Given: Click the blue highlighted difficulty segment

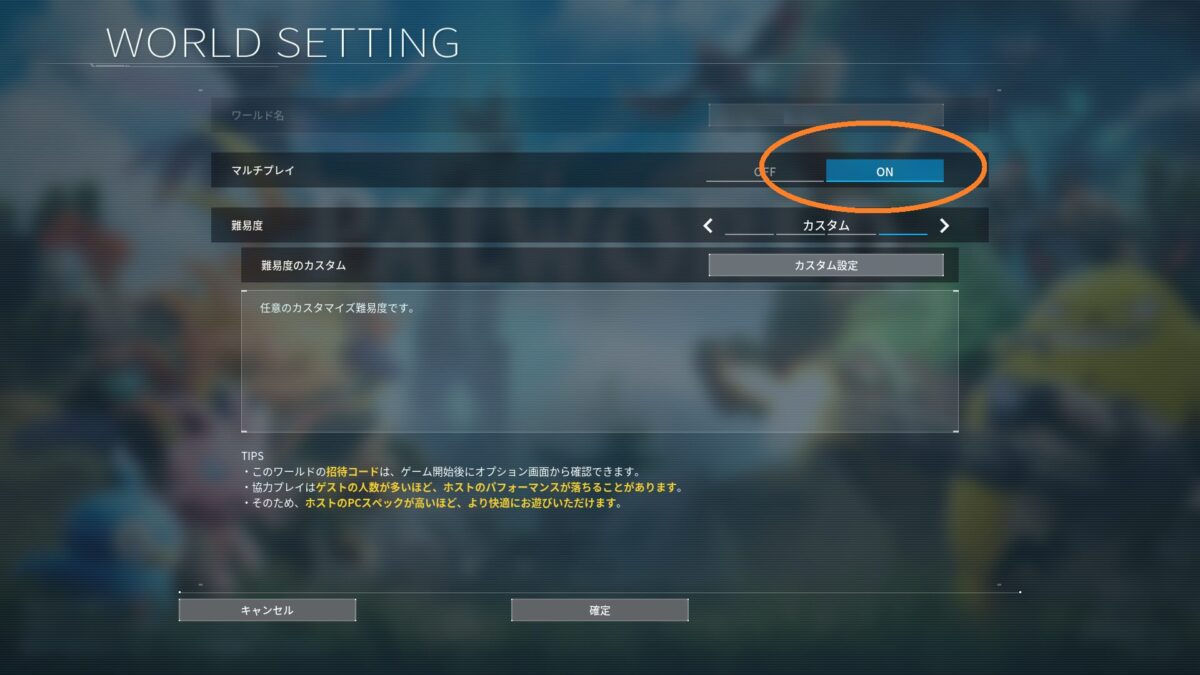Looking at the screenshot, I should (x=903, y=234).
